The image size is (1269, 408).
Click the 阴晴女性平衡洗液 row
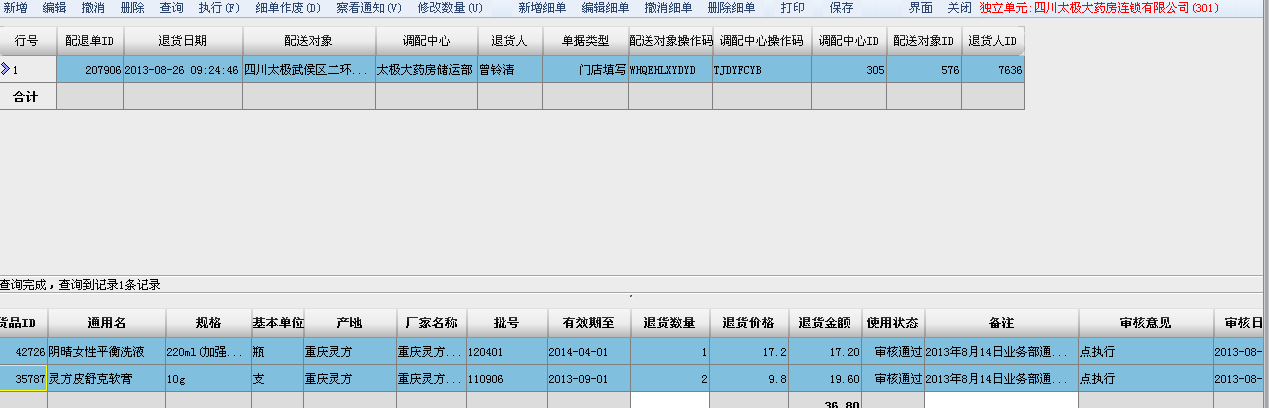[x=107, y=352]
